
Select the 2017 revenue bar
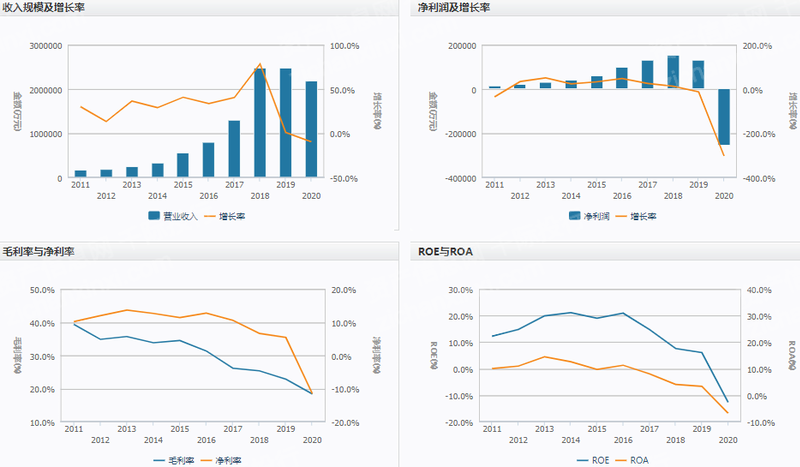click(x=234, y=149)
